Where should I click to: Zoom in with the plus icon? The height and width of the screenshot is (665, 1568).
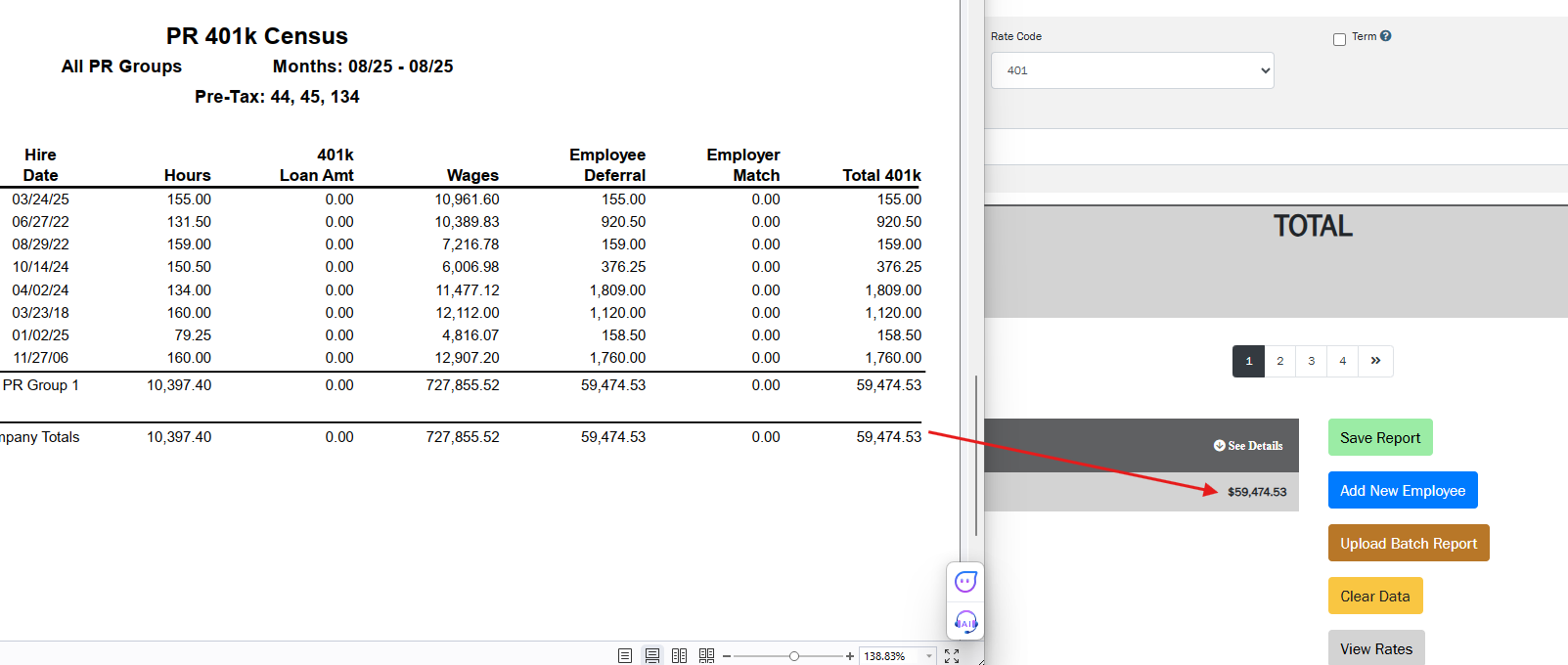click(850, 656)
